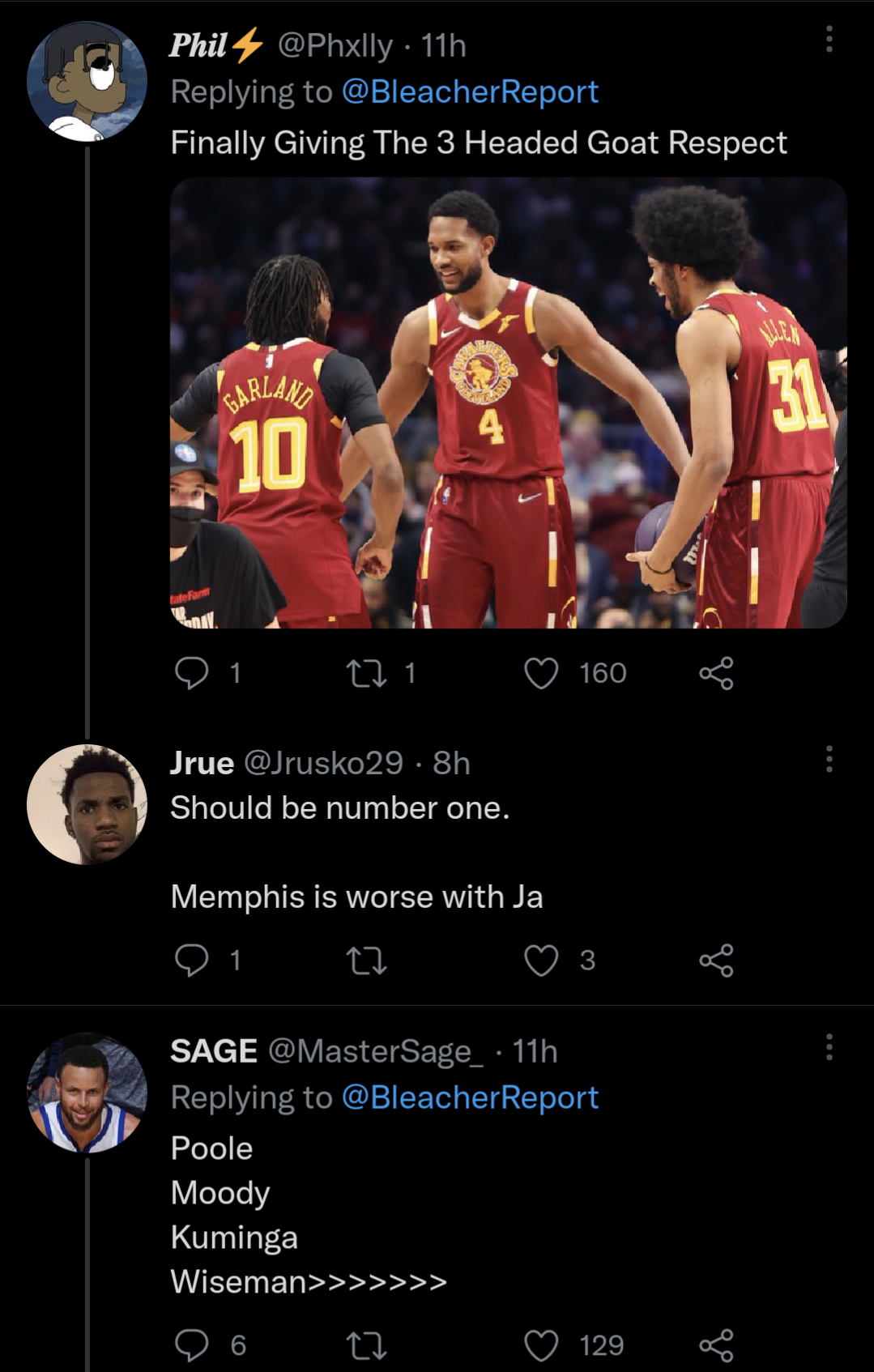View the Cavaliers players photo full size
874x1372 pixels.
508,403
